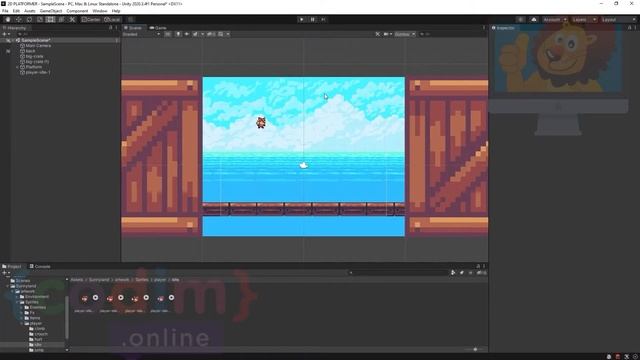Viewport: 640px width, 360px height.
Task: Click the Assets breadcrumb link
Action: pyautogui.click(x=76, y=280)
